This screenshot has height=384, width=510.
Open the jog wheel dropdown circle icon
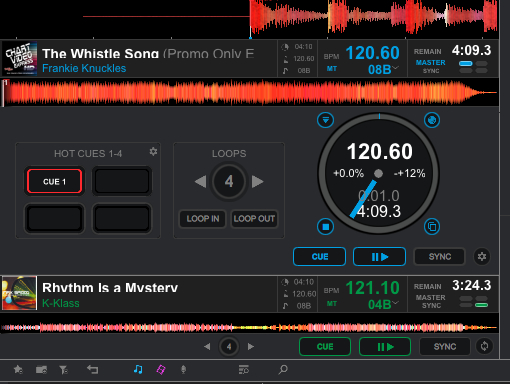coord(326,120)
